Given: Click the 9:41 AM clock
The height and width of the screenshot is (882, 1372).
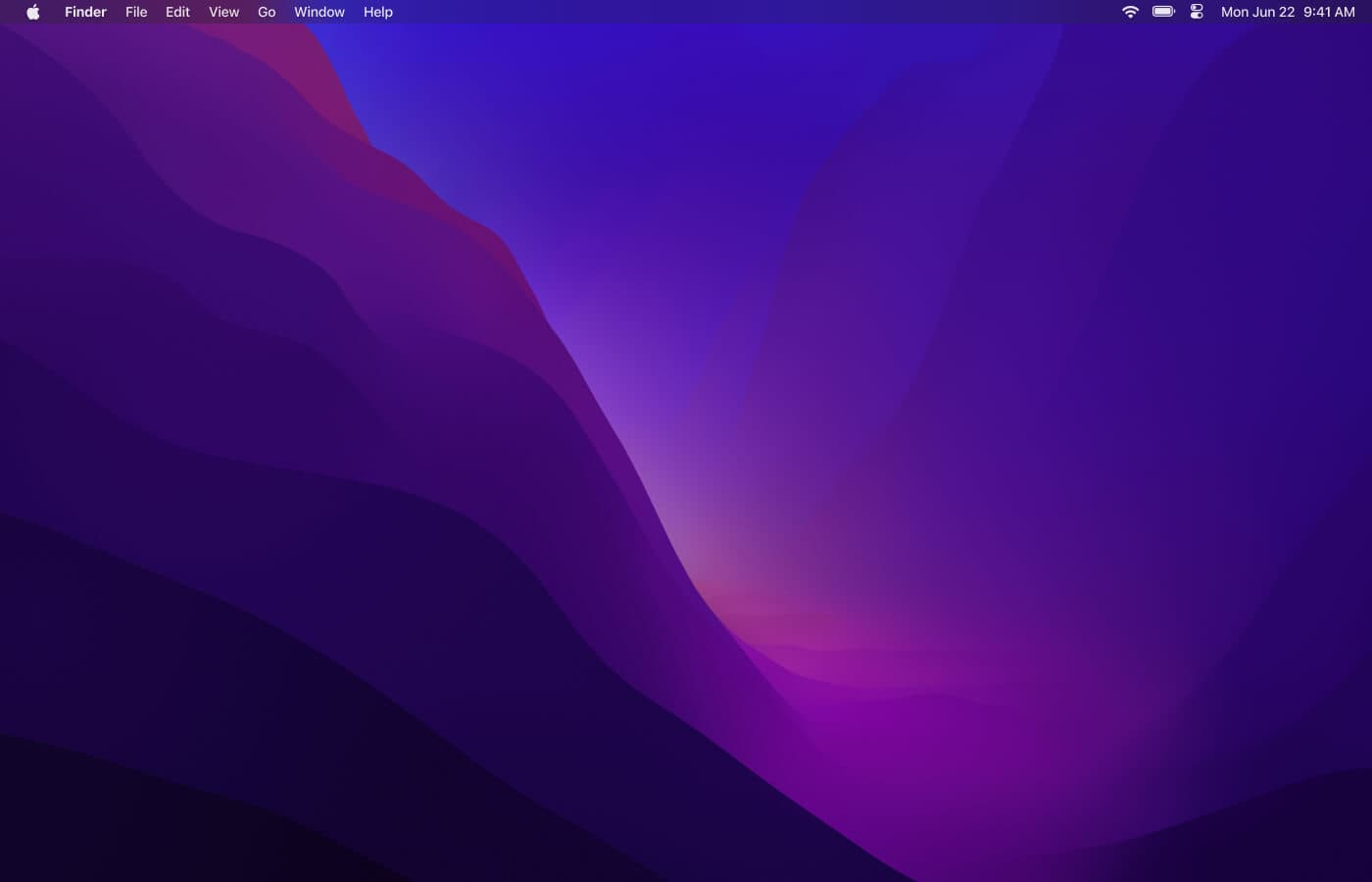Looking at the screenshot, I should pyautogui.click(x=1329, y=12).
